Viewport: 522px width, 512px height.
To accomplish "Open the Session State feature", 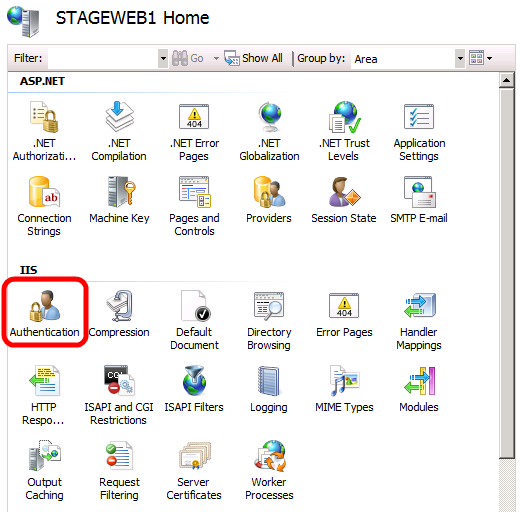I will pyautogui.click(x=344, y=200).
